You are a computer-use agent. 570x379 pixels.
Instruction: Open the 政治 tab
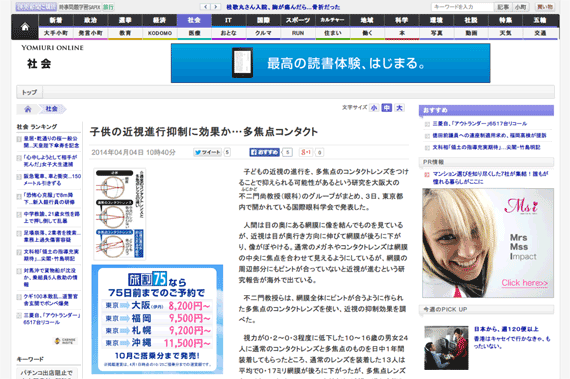91,20
